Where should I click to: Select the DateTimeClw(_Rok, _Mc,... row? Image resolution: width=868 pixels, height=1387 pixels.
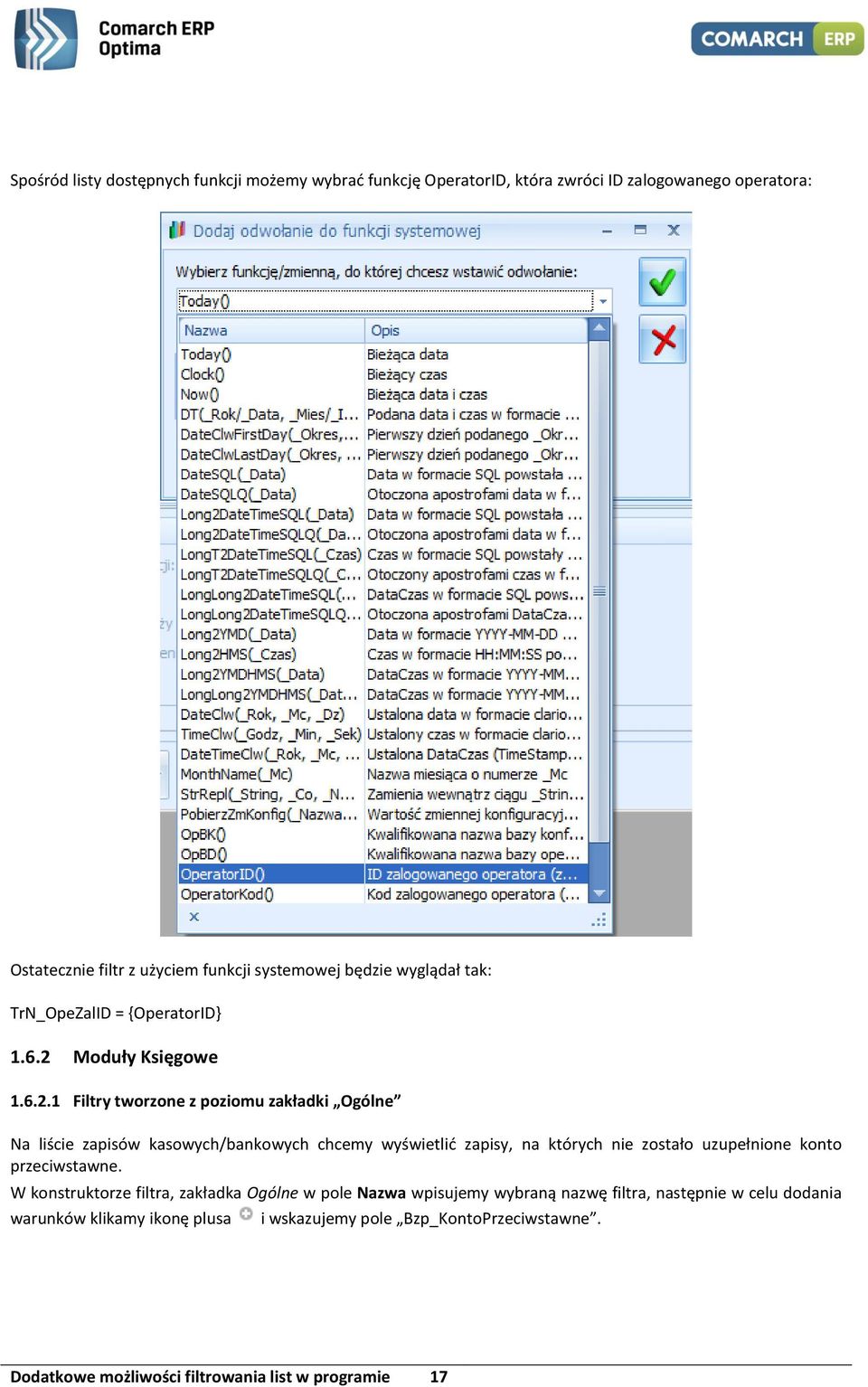(x=383, y=754)
